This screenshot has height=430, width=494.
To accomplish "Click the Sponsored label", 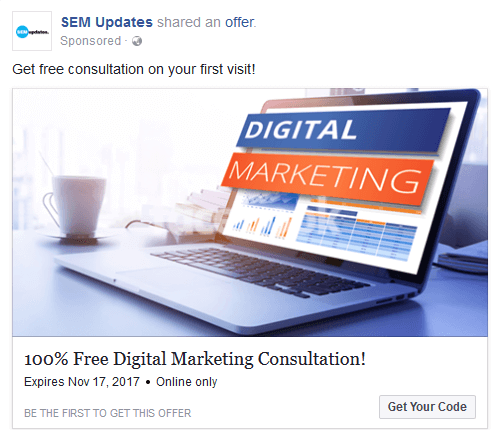I will coord(90,41).
